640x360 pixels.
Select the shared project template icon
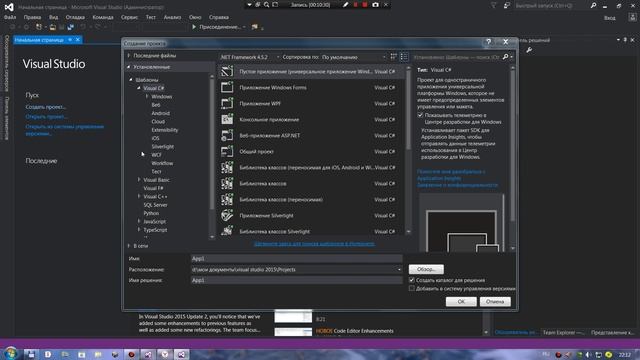(x=227, y=151)
